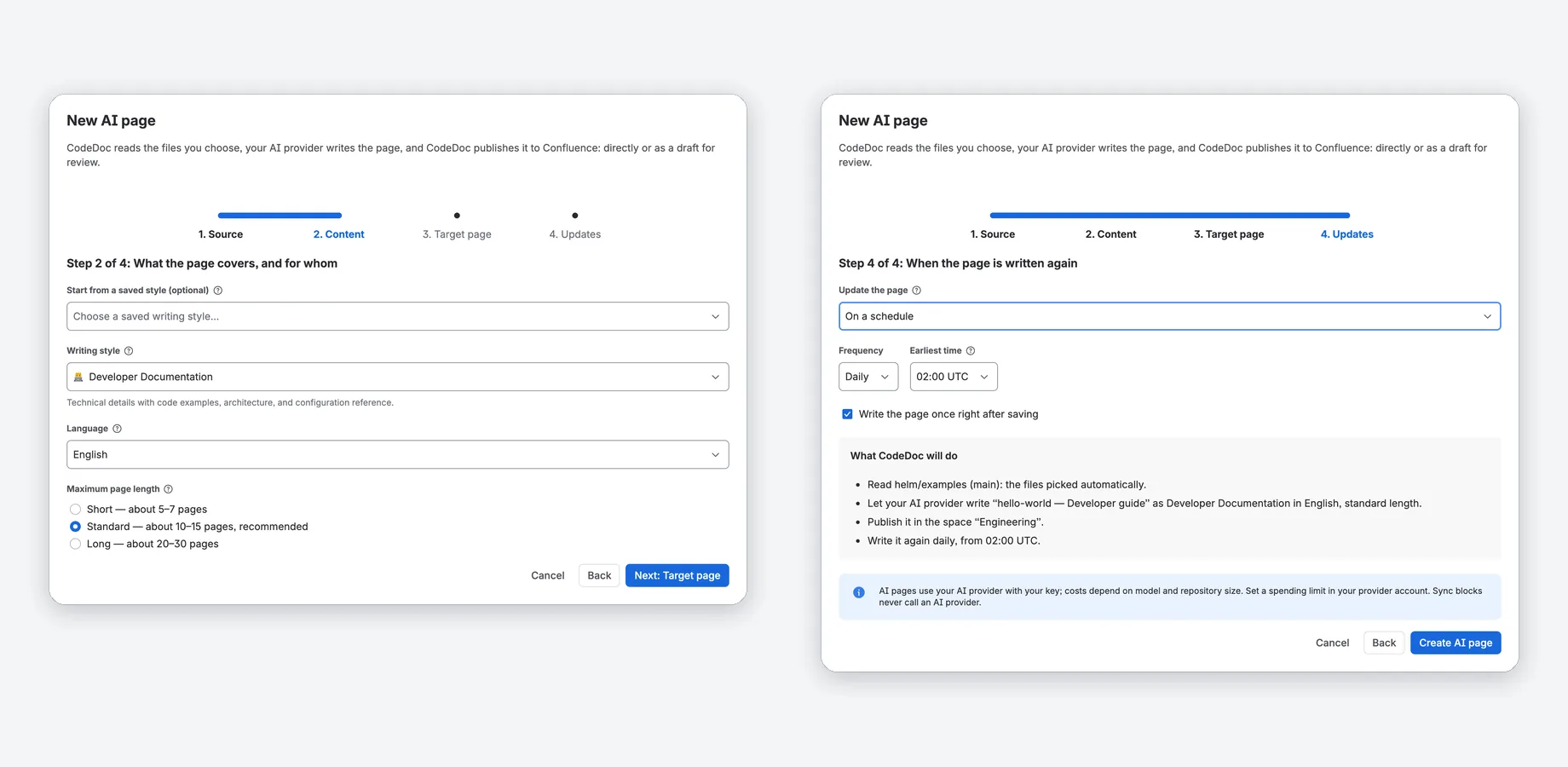The image size is (1568, 767).
Task: Click the full blue progress bar in the Step 4 dialog
Action: [x=1170, y=216]
